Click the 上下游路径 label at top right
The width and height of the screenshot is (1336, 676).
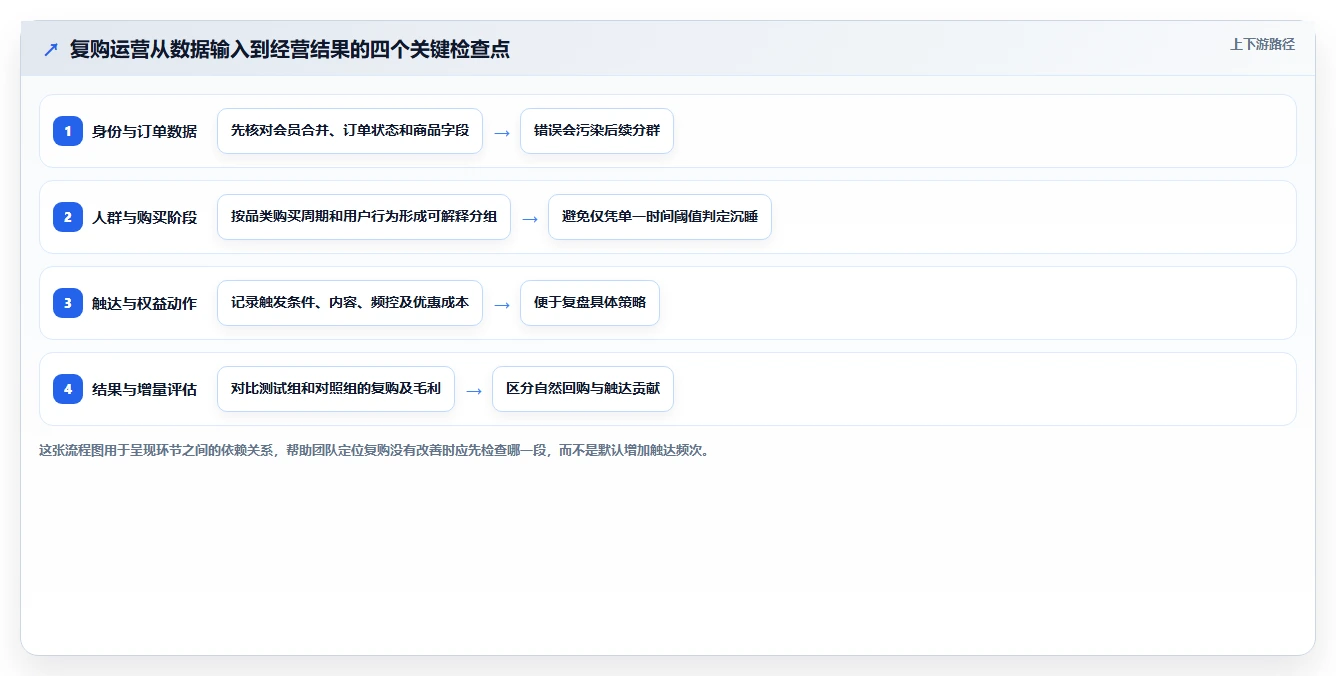[1262, 44]
